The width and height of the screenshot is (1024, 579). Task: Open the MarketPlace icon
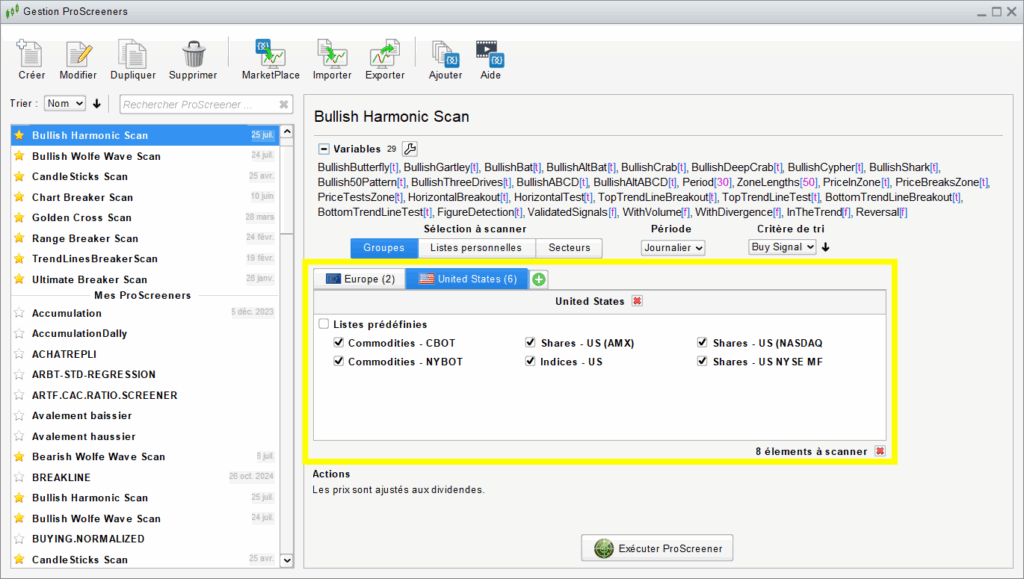click(270, 54)
